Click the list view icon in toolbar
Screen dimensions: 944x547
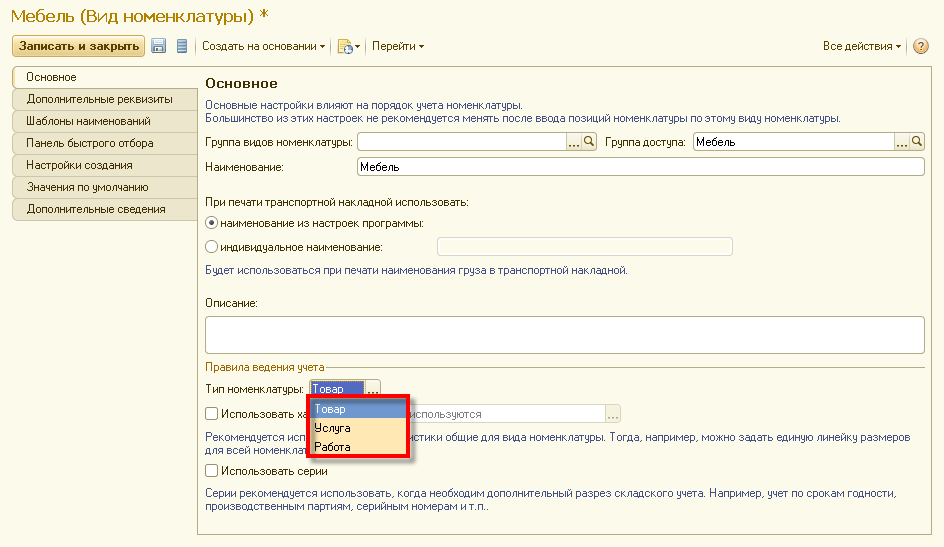182,46
